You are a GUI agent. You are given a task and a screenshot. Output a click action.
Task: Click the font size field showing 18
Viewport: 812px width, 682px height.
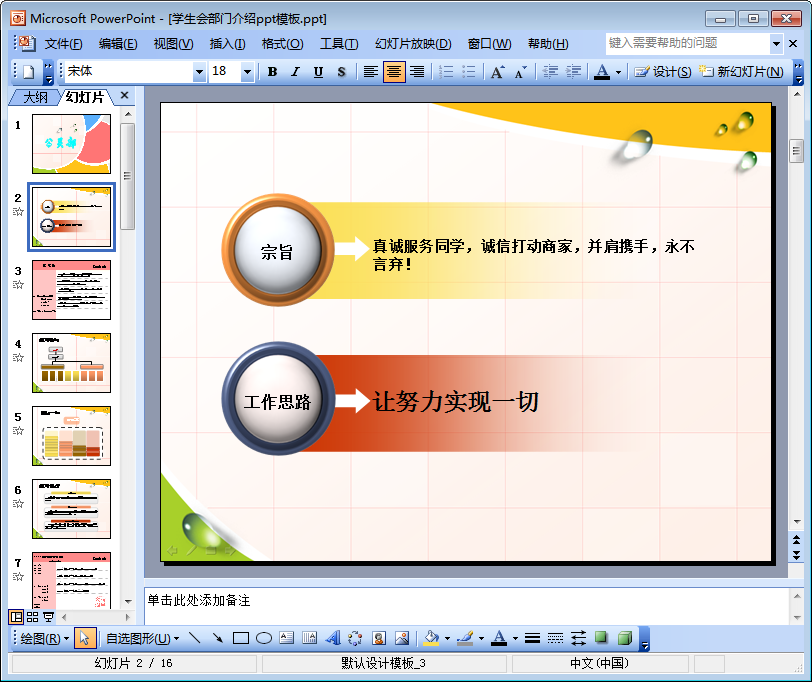[x=225, y=71]
